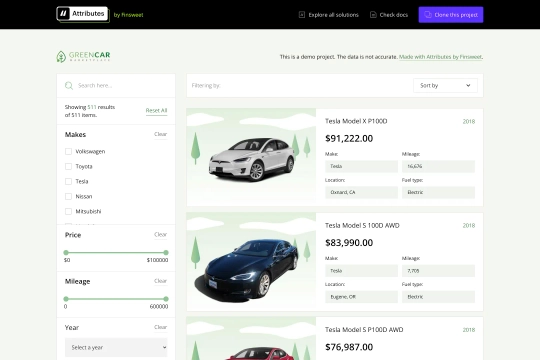The width and height of the screenshot is (540, 360).
Task: Check the Tesla make filter
Action: (x=68, y=181)
